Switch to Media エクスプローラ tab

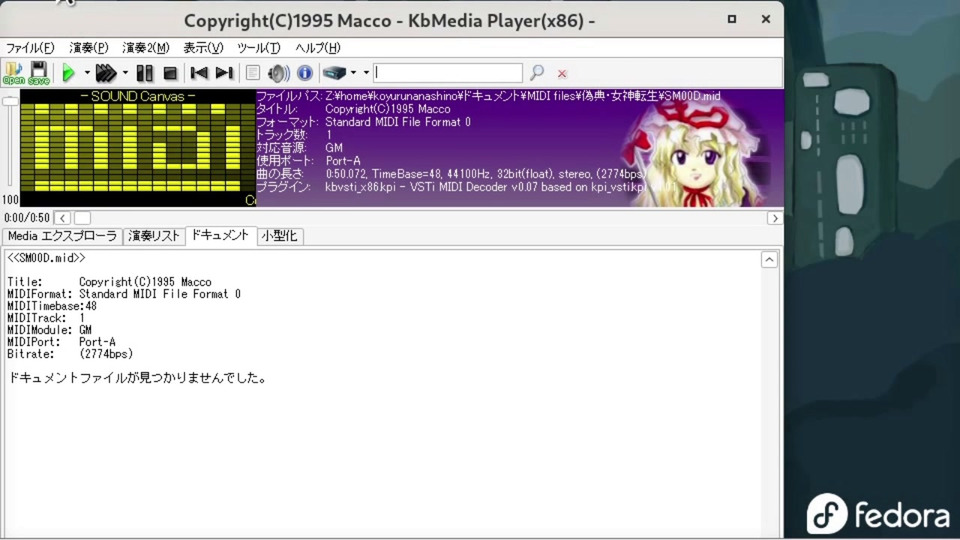(62, 236)
